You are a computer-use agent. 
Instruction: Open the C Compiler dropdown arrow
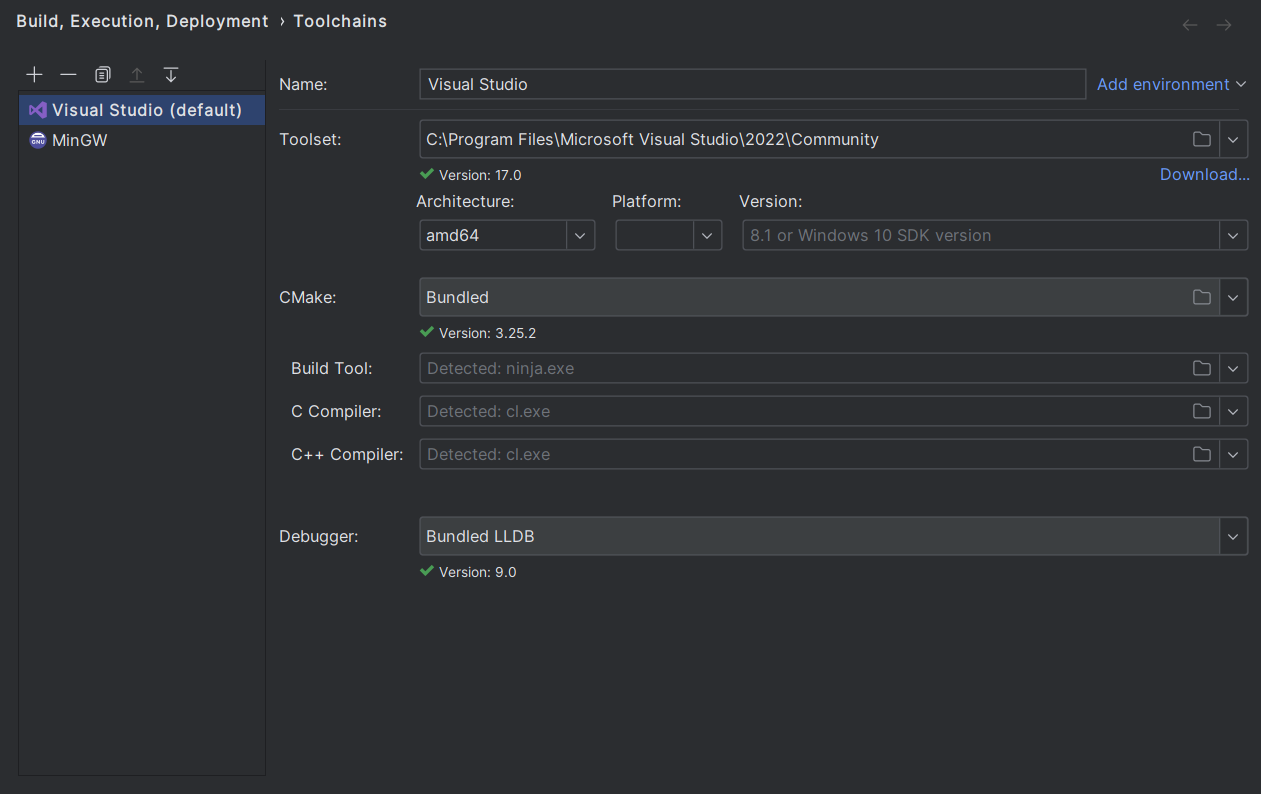1233,412
